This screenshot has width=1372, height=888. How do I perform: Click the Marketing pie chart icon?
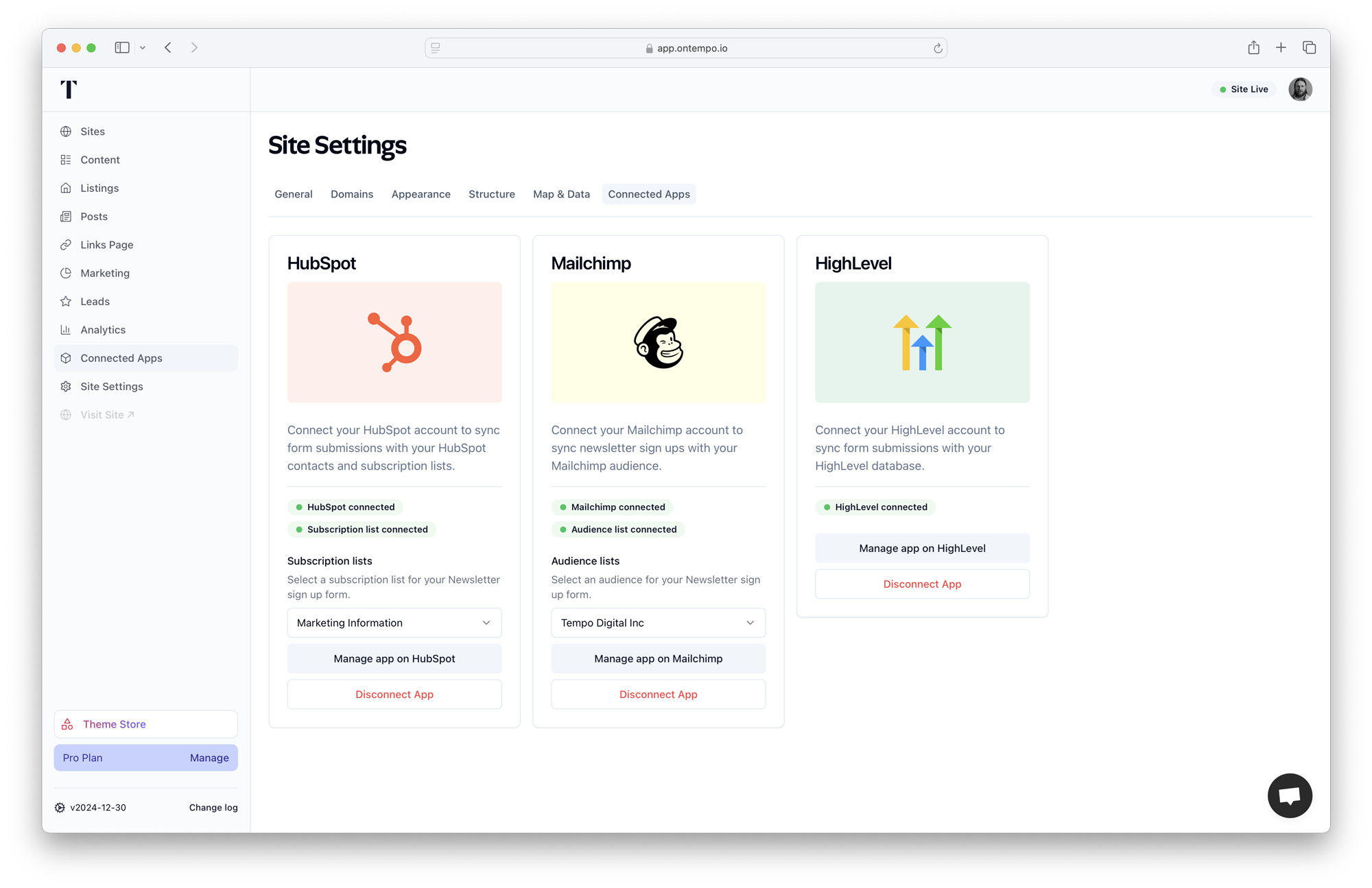pyautogui.click(x=66, y=273)
